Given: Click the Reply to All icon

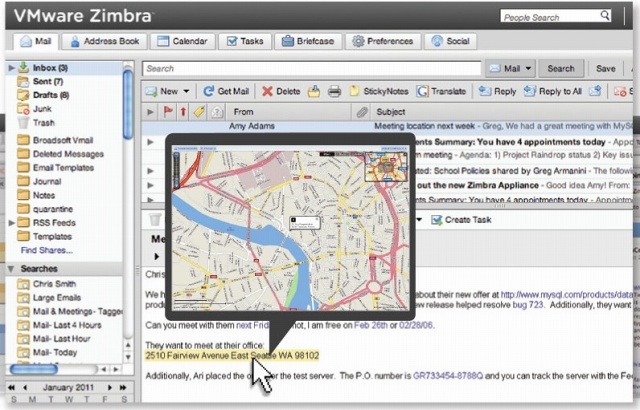Looking at the screenshot, I should (533, 91).
